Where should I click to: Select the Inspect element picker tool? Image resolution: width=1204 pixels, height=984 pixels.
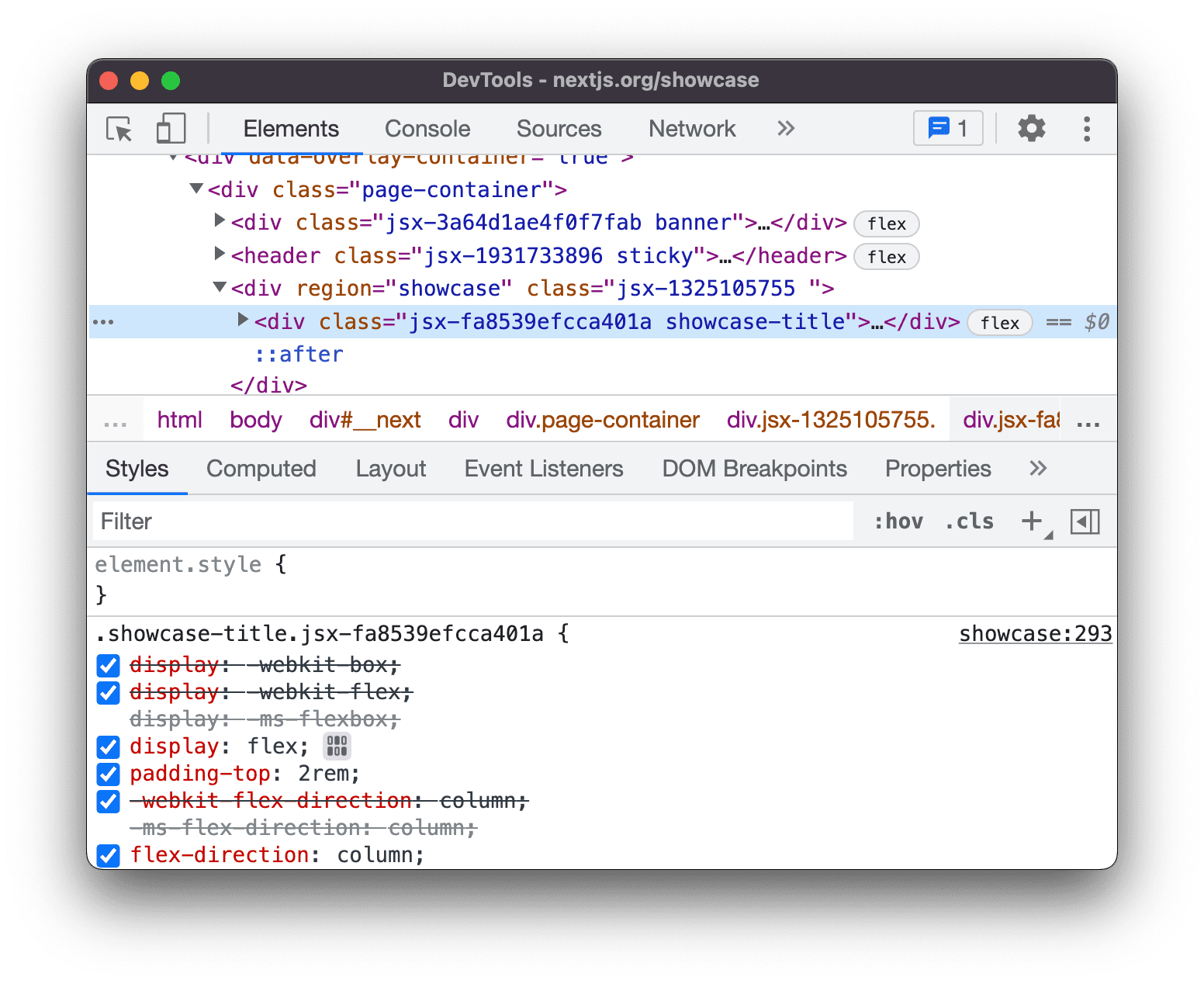click(118, 129)
